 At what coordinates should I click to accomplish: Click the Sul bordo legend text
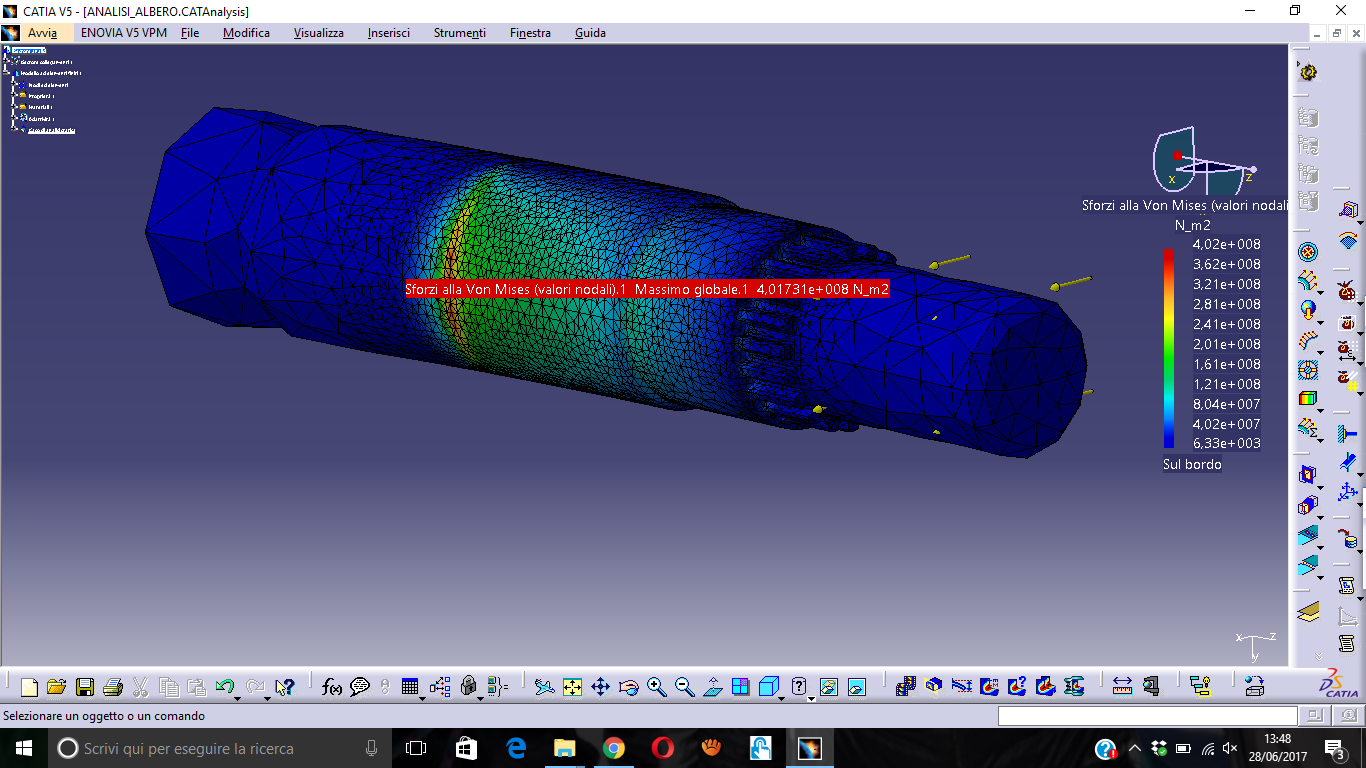click(1192, 464)
